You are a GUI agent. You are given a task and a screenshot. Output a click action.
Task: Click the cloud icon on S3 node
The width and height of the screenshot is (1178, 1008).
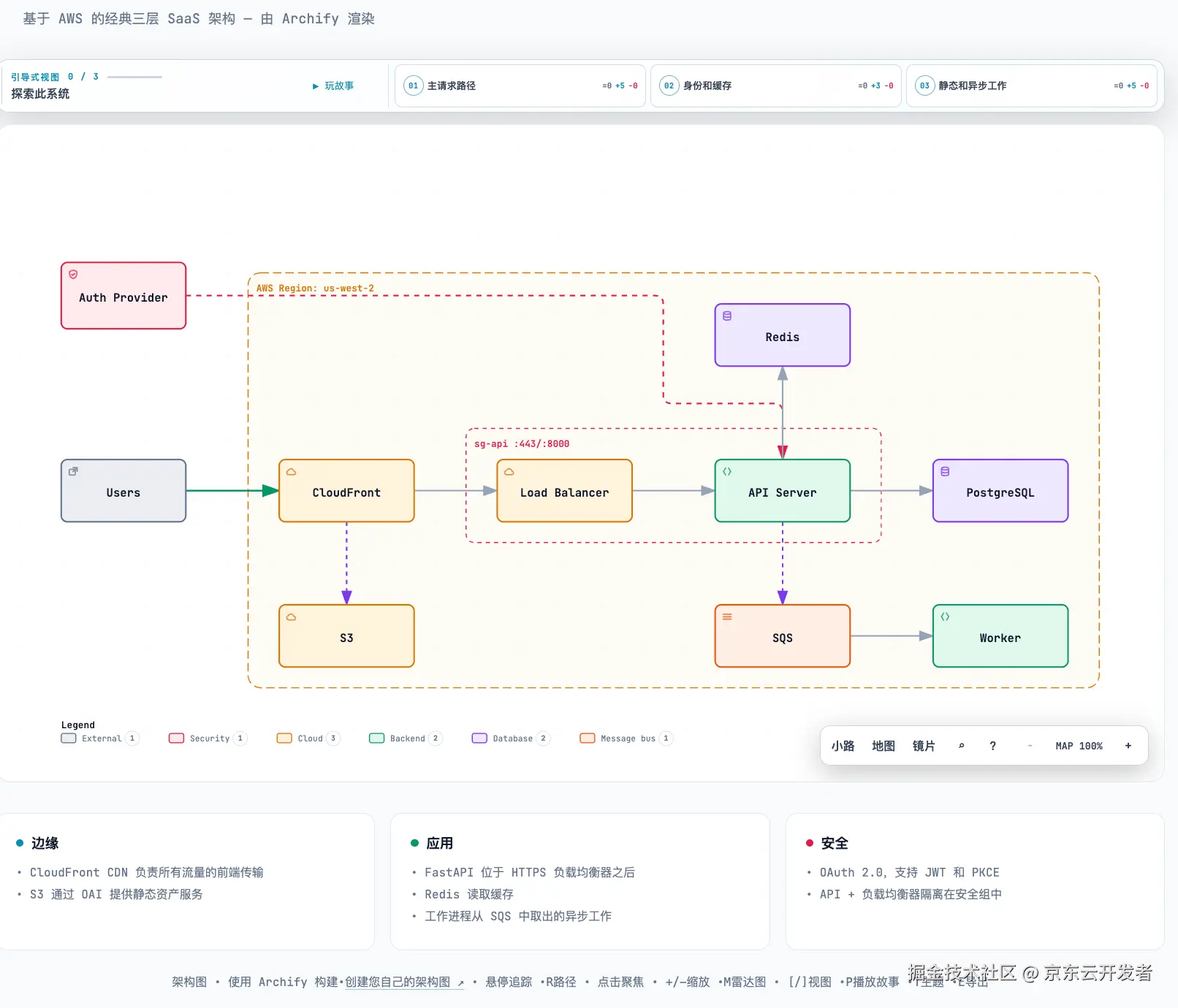coord(291,617)
